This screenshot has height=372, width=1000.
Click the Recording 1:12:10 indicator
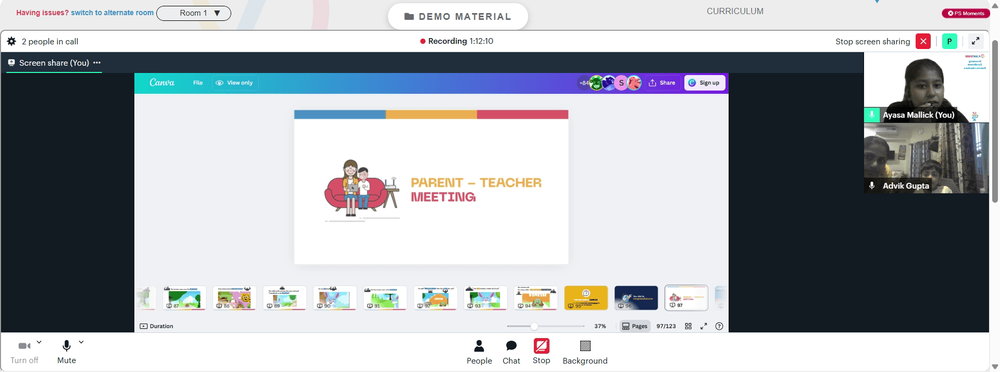(457, 41)
